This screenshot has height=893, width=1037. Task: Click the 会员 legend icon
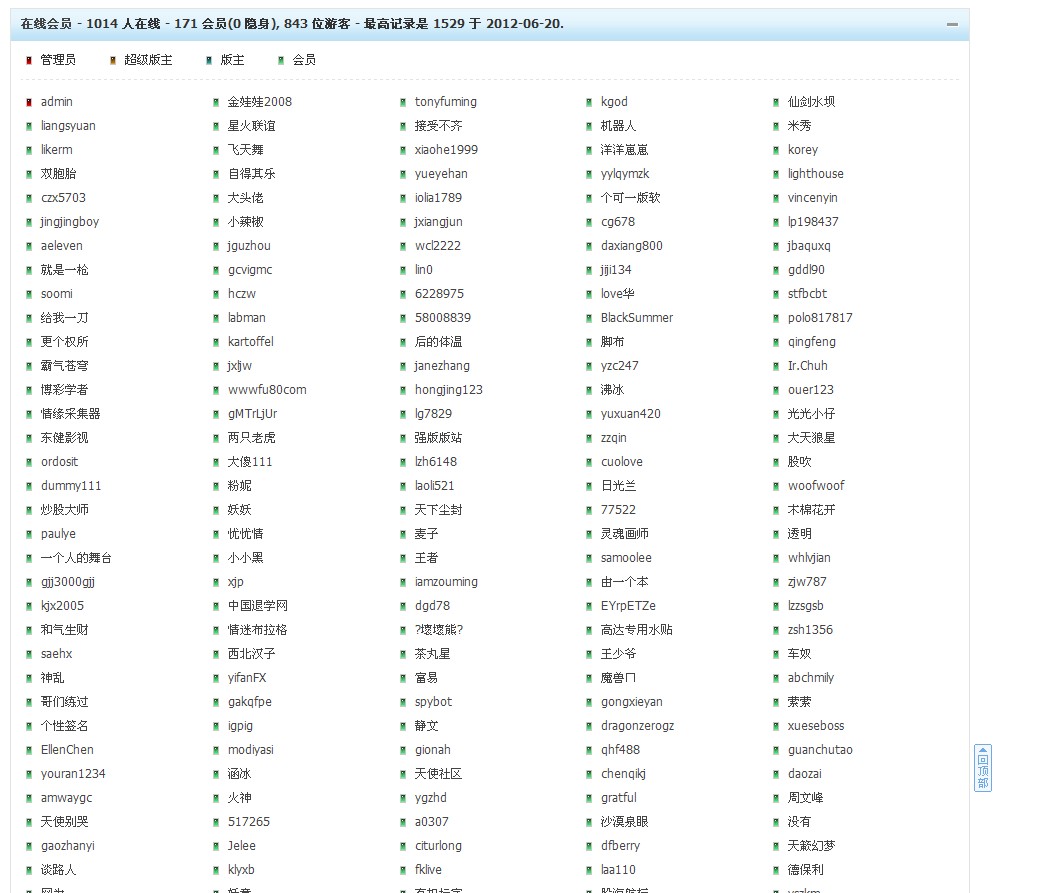pyautogui.click(x=281, y=59)
